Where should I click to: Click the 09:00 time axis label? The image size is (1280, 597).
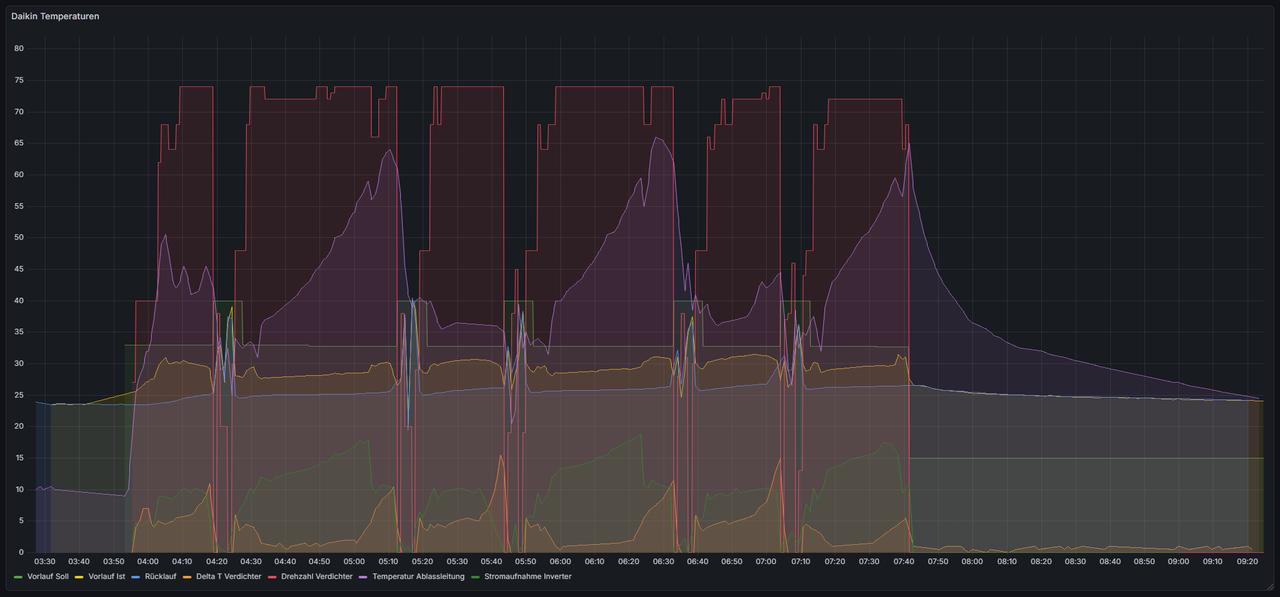1178,561
